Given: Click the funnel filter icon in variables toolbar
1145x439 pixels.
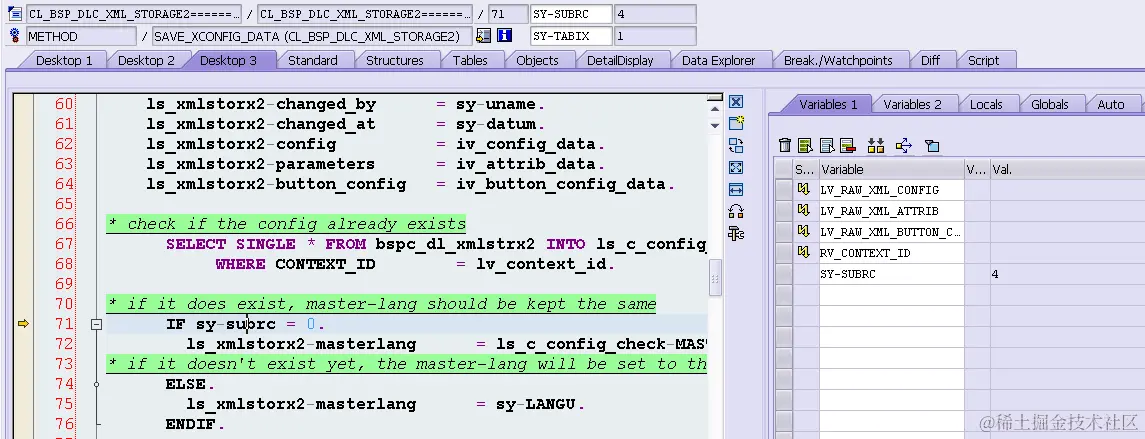Looking at the screenshot, I should [x=932, y=146].
